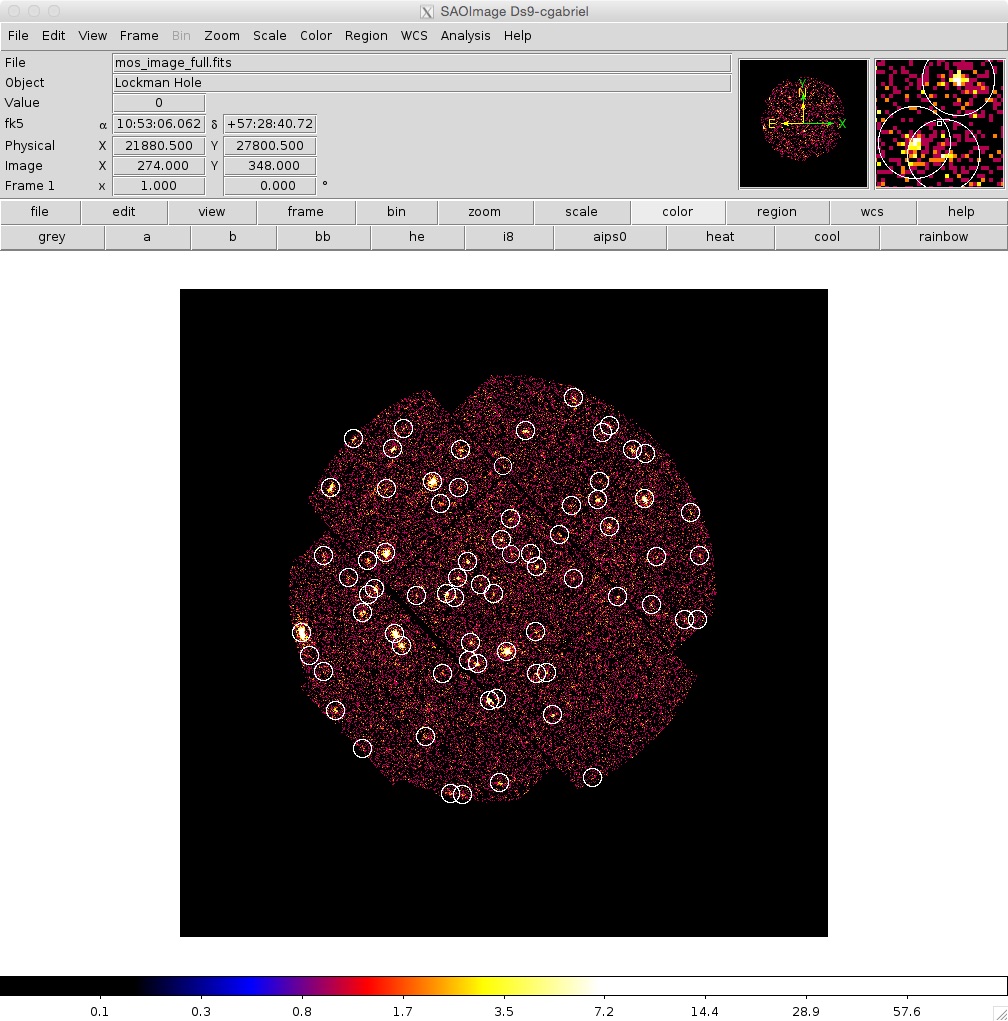Click the window resize grip corner
The width and height of the screenshot is (1008, 1021).
coord(1000,1013)
